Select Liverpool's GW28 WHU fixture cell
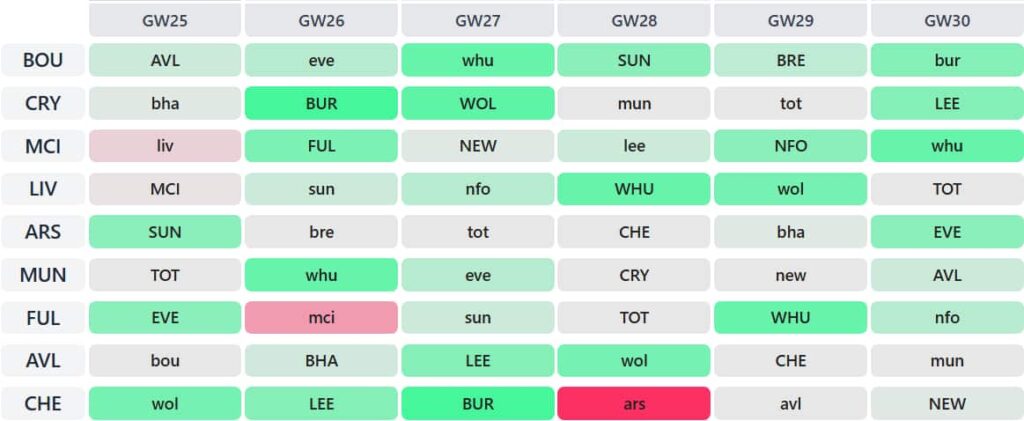 [634, 189]
